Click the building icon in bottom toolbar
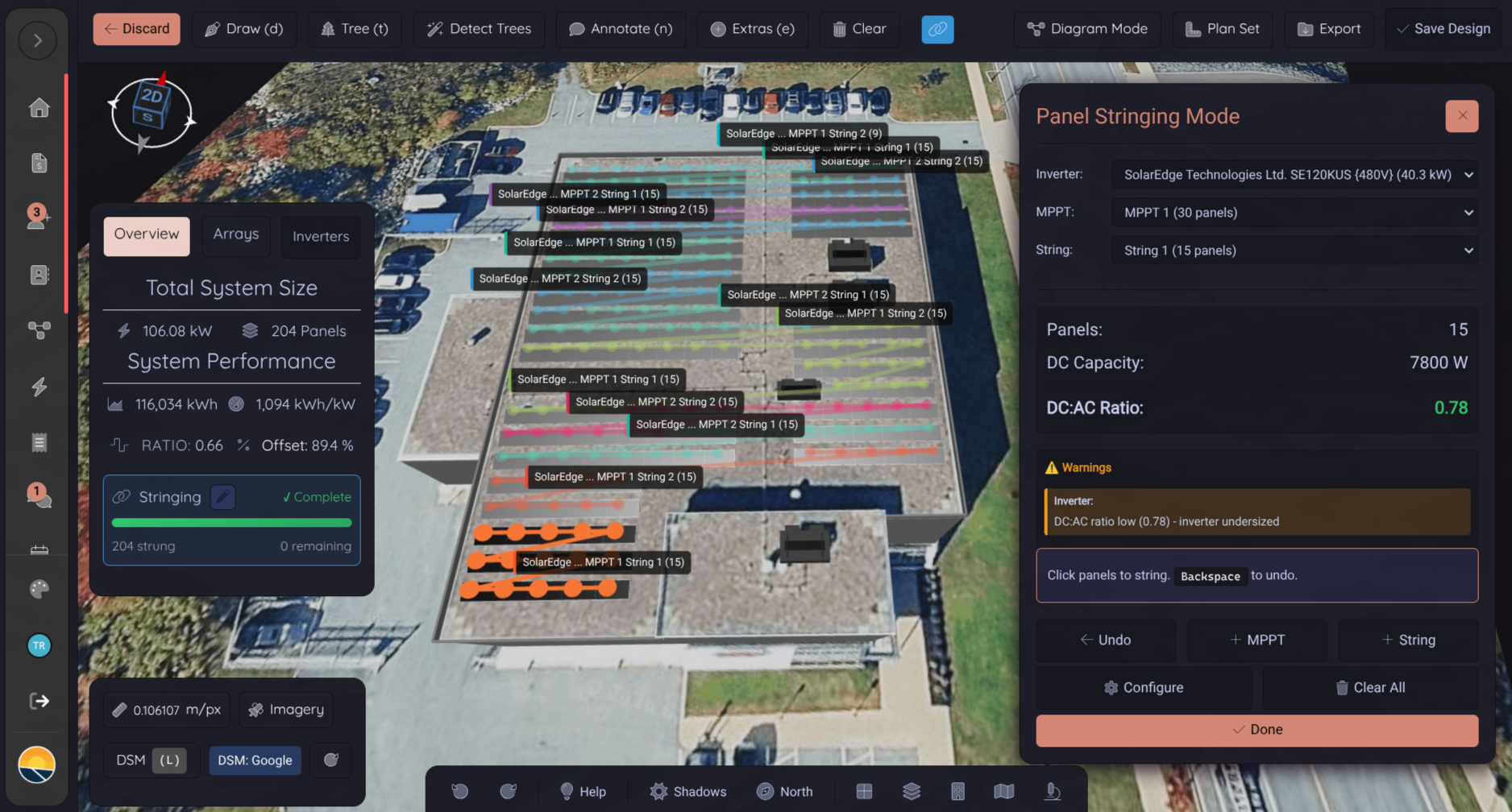 click(x=957, y=792)
